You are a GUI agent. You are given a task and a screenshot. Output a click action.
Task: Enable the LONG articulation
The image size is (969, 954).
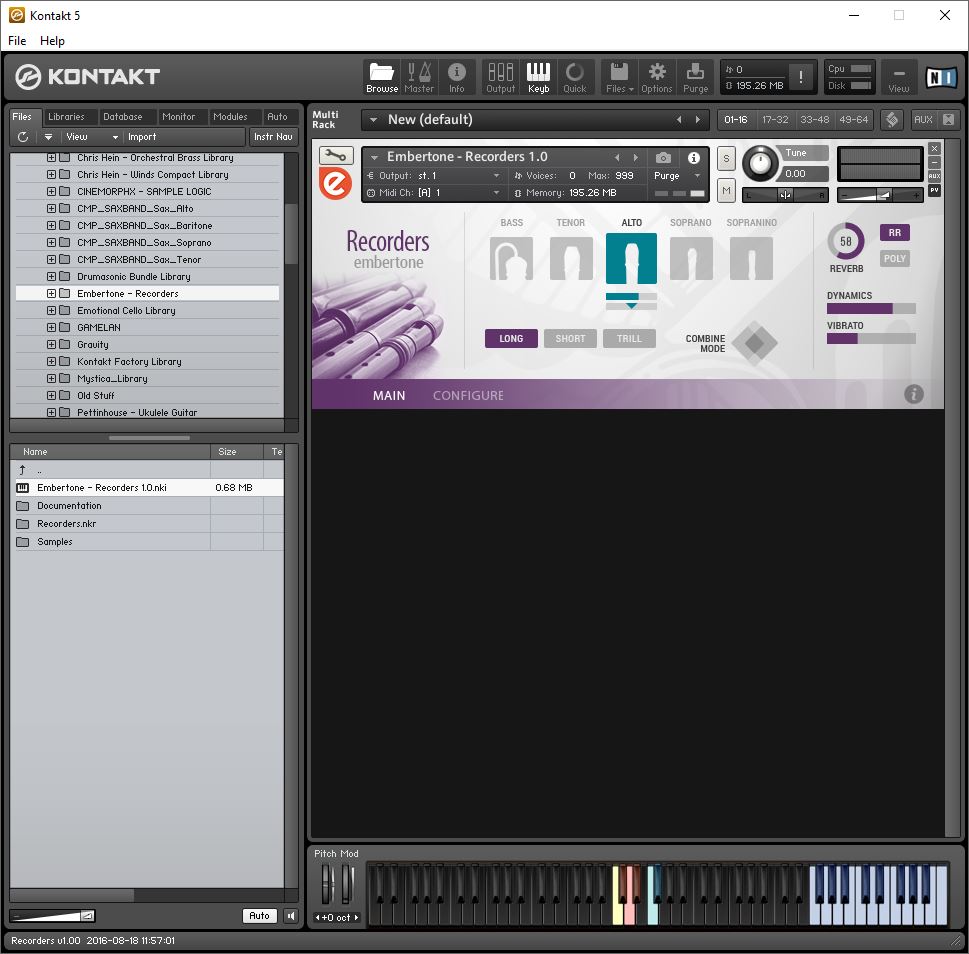tap(511, 339)
